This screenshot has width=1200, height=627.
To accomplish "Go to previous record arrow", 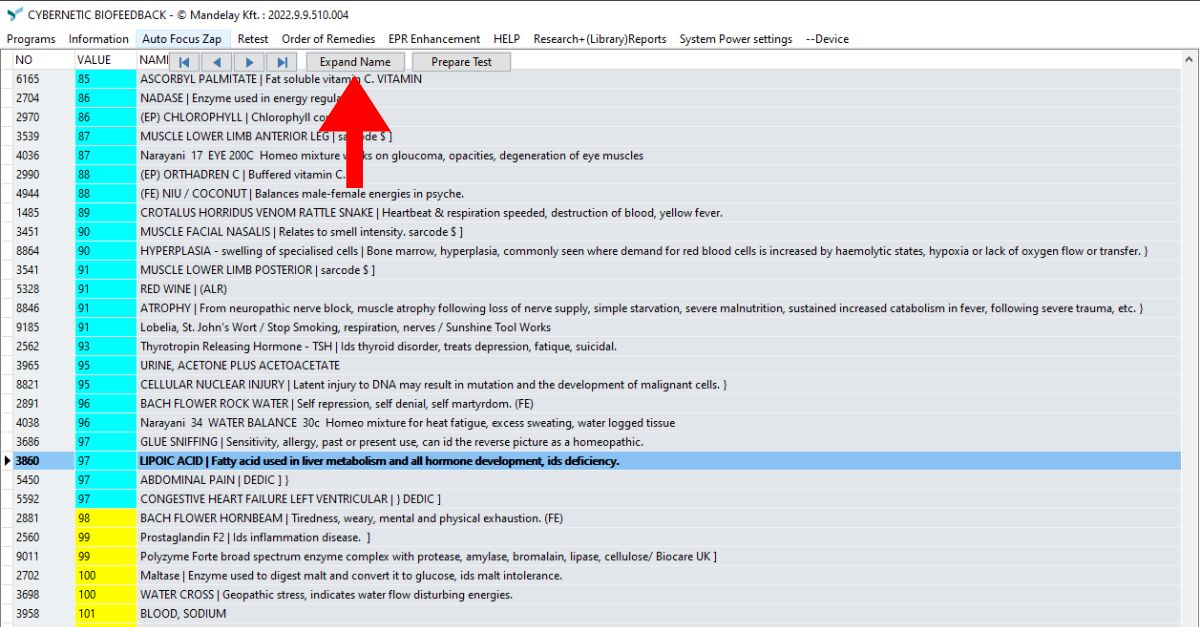I will tap(216, 62).
